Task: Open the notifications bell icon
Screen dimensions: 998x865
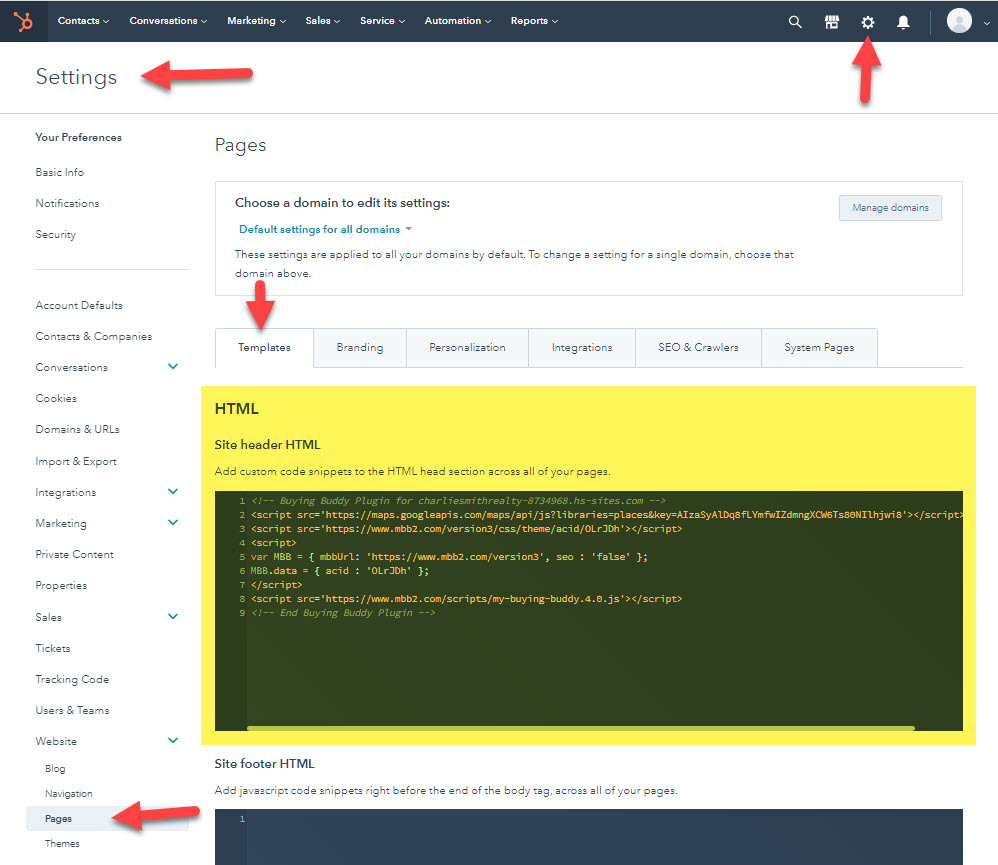Action: tap(903, 22)
